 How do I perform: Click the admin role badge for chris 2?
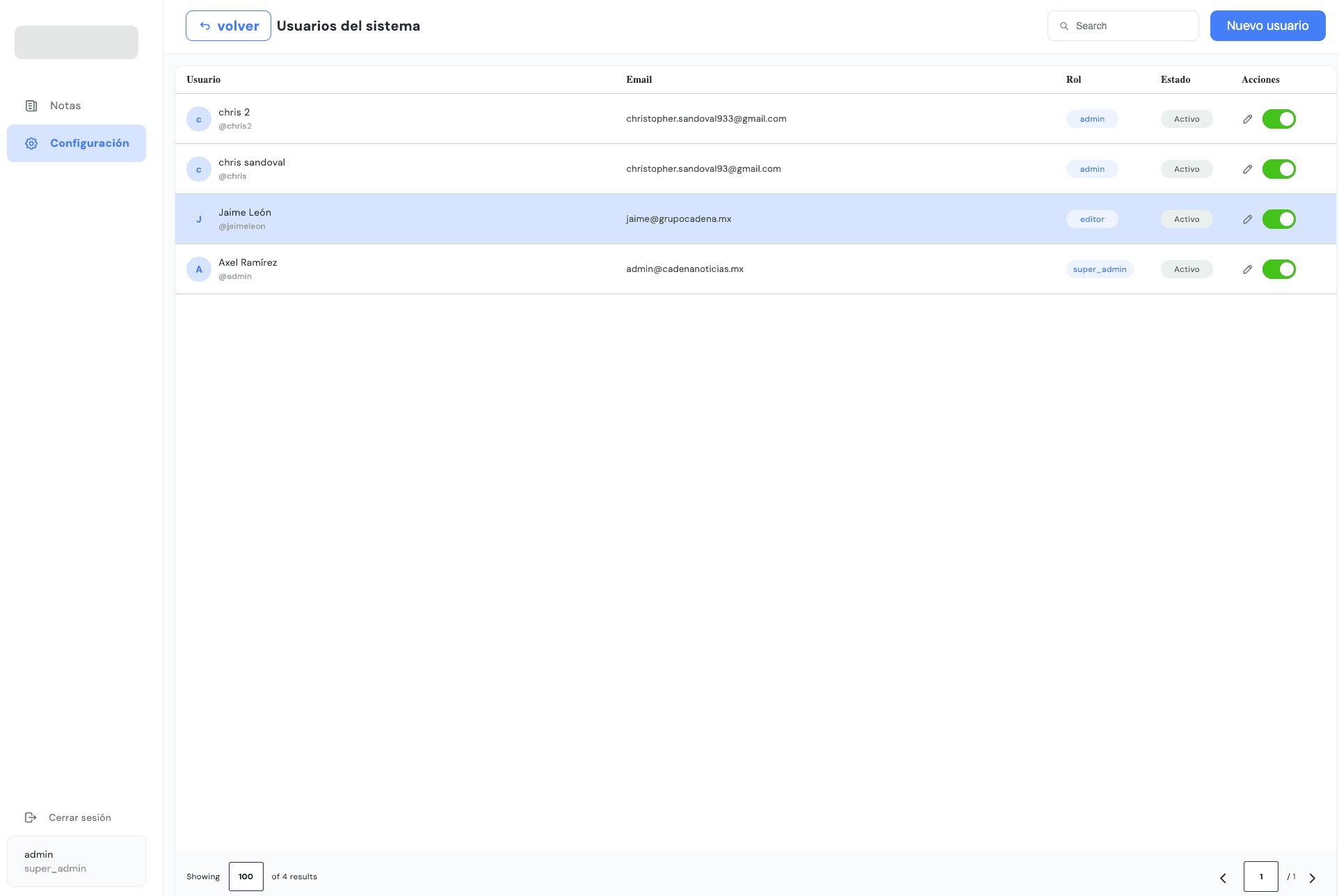(1092, 119)
